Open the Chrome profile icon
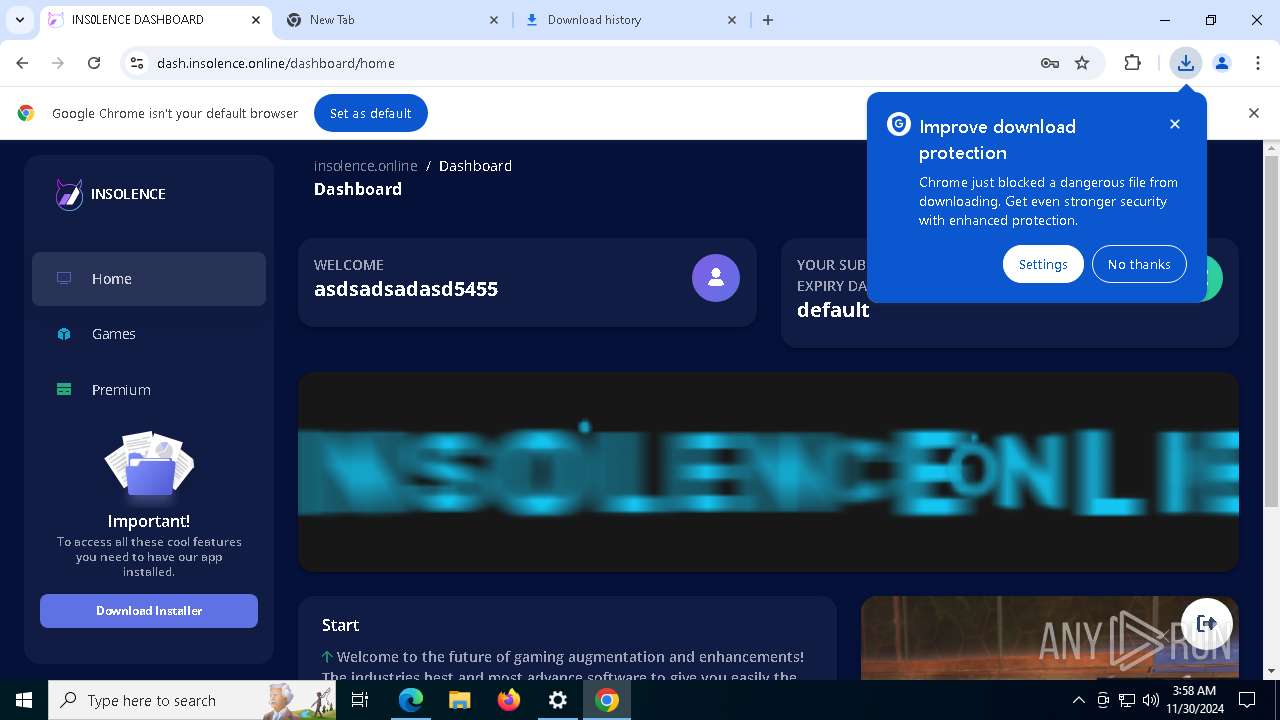The height and width of the screenshot is (720, 1280). point(1222,63)
